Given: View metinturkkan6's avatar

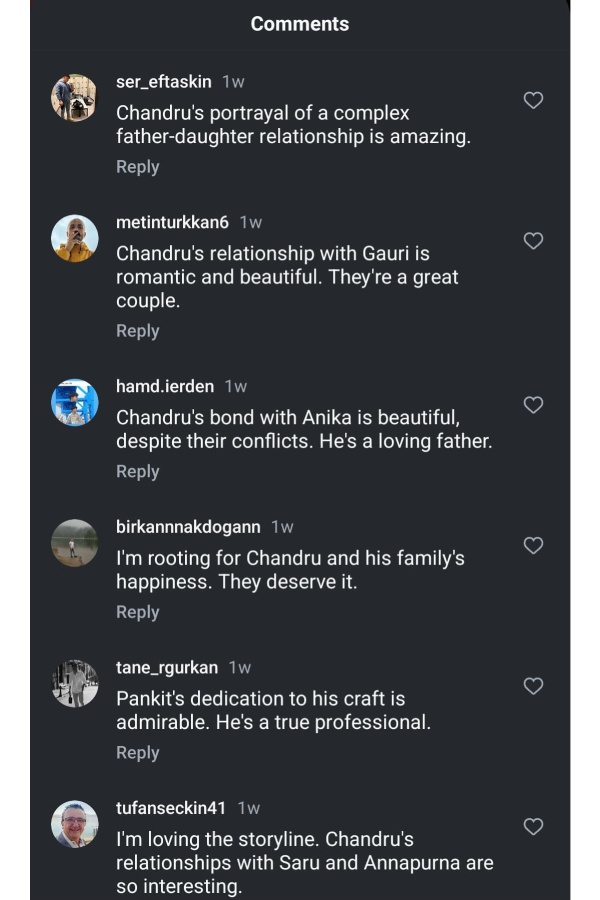Looking at the screenshot, I should tap(75, 238).
